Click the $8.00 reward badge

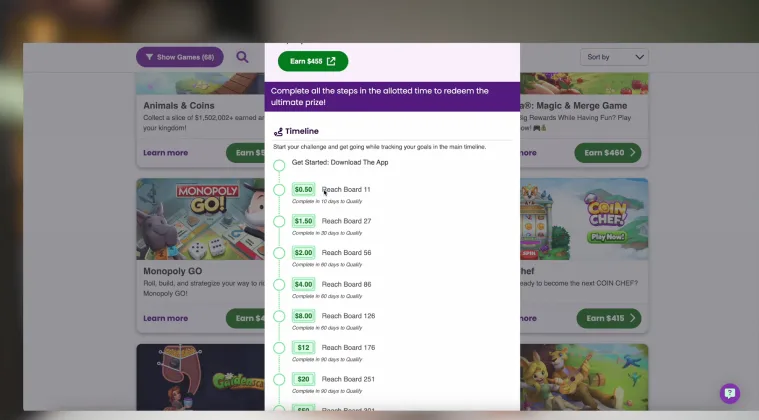[x=304, y=316]
